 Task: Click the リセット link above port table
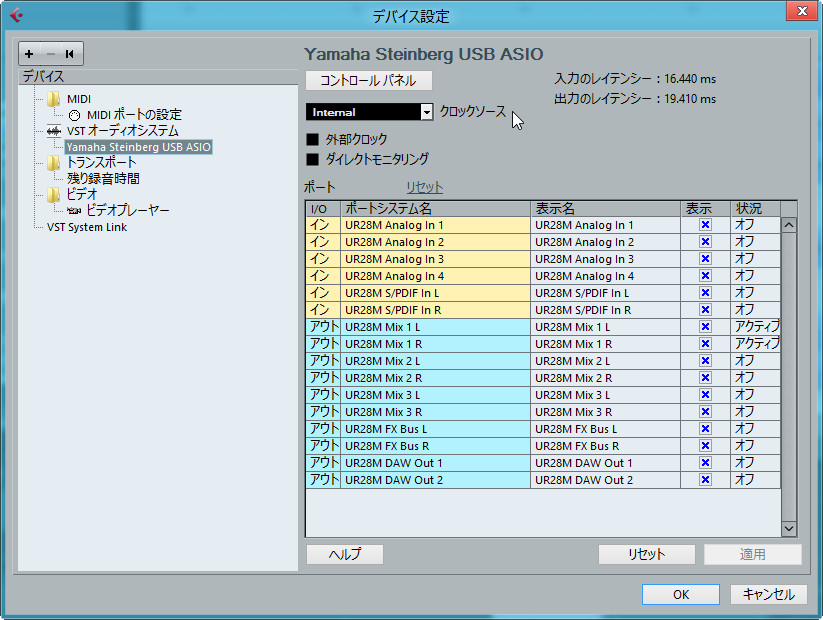tap(425, 187)
